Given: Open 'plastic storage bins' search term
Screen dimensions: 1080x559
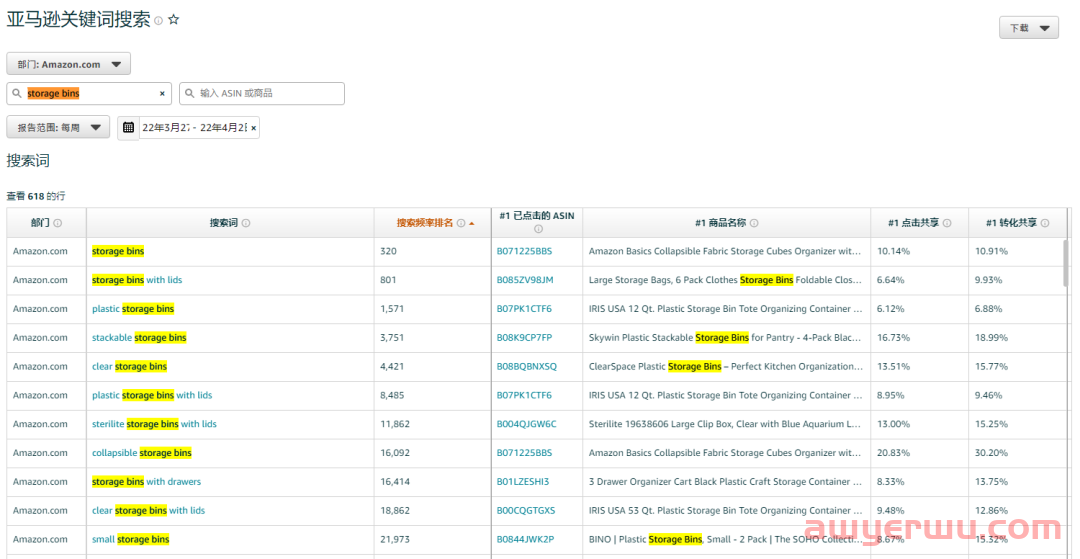Looking at the screenshot, I should click(133, 309).
